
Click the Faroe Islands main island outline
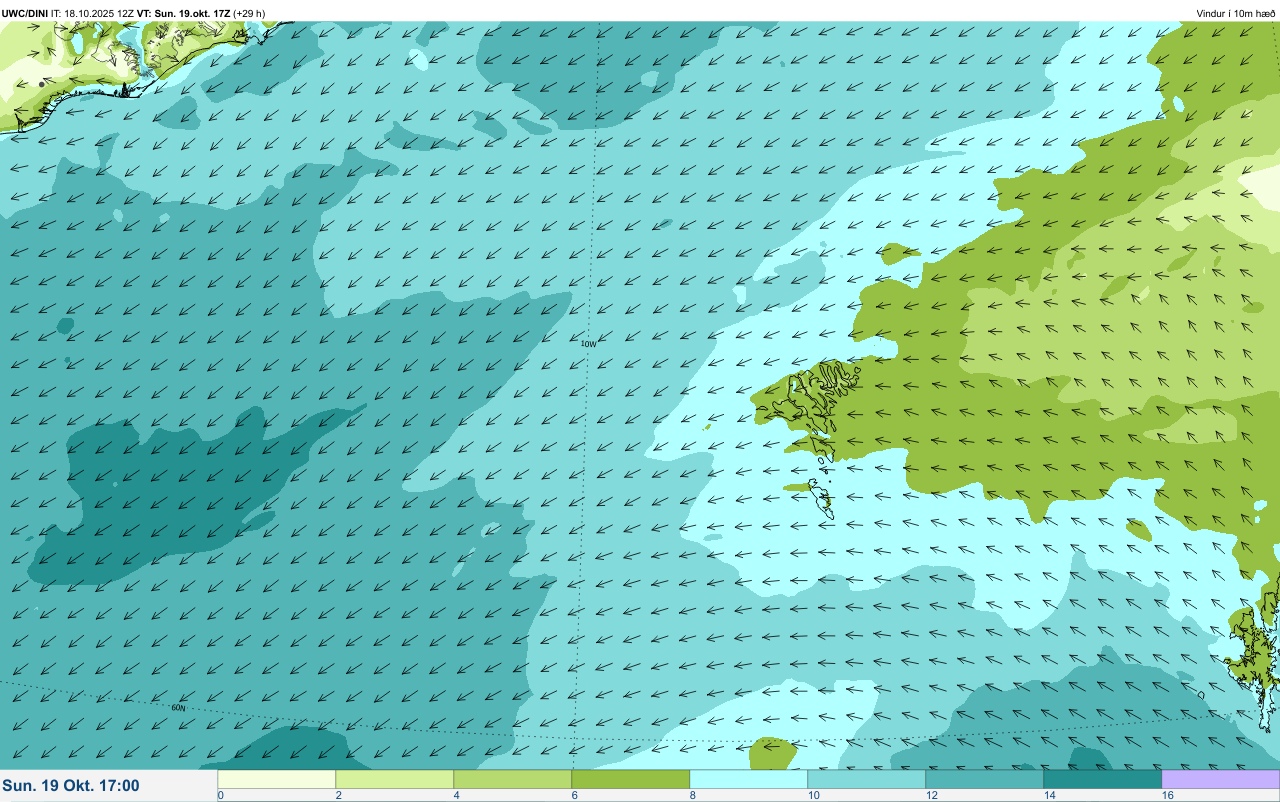(x=813, y=398)
